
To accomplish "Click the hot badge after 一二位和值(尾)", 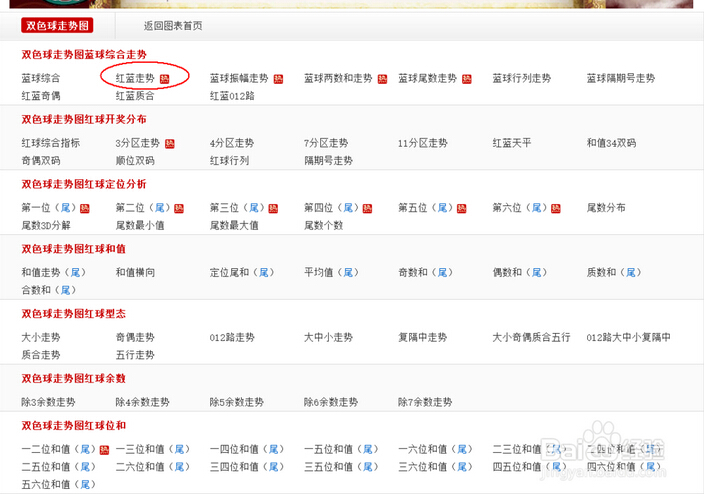I will (103, 450).
